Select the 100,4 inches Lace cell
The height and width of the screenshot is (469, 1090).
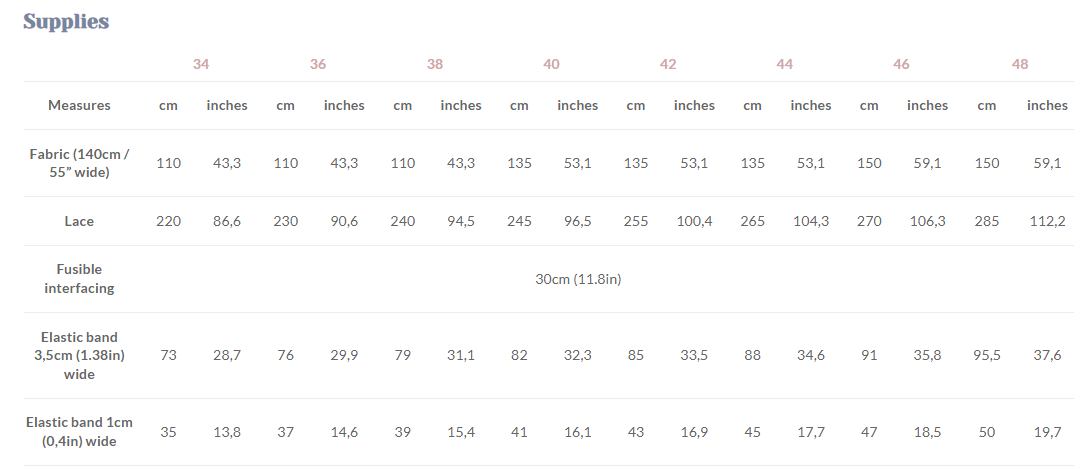pos(694,221)
